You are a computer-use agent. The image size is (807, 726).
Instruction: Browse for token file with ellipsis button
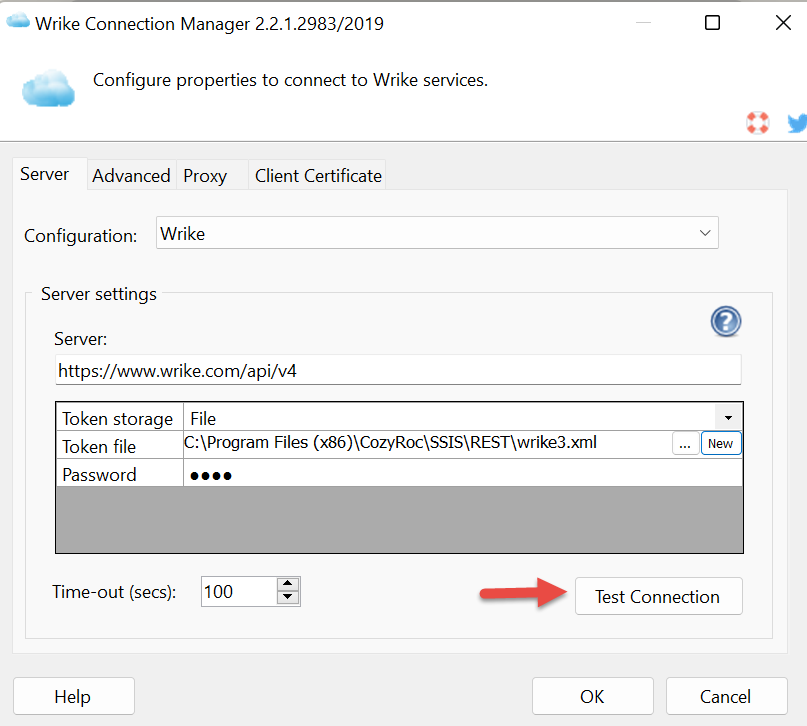click(685, 444)
